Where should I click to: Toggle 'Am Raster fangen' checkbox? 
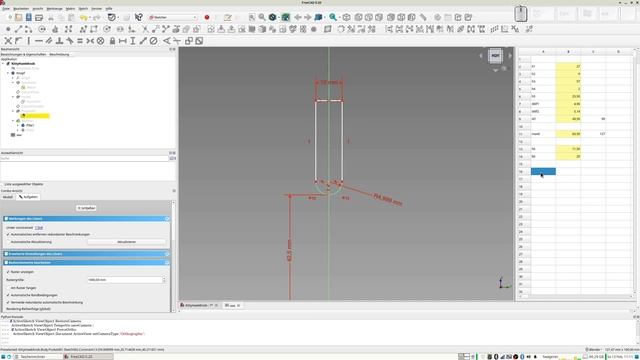[x=8, y=288]
